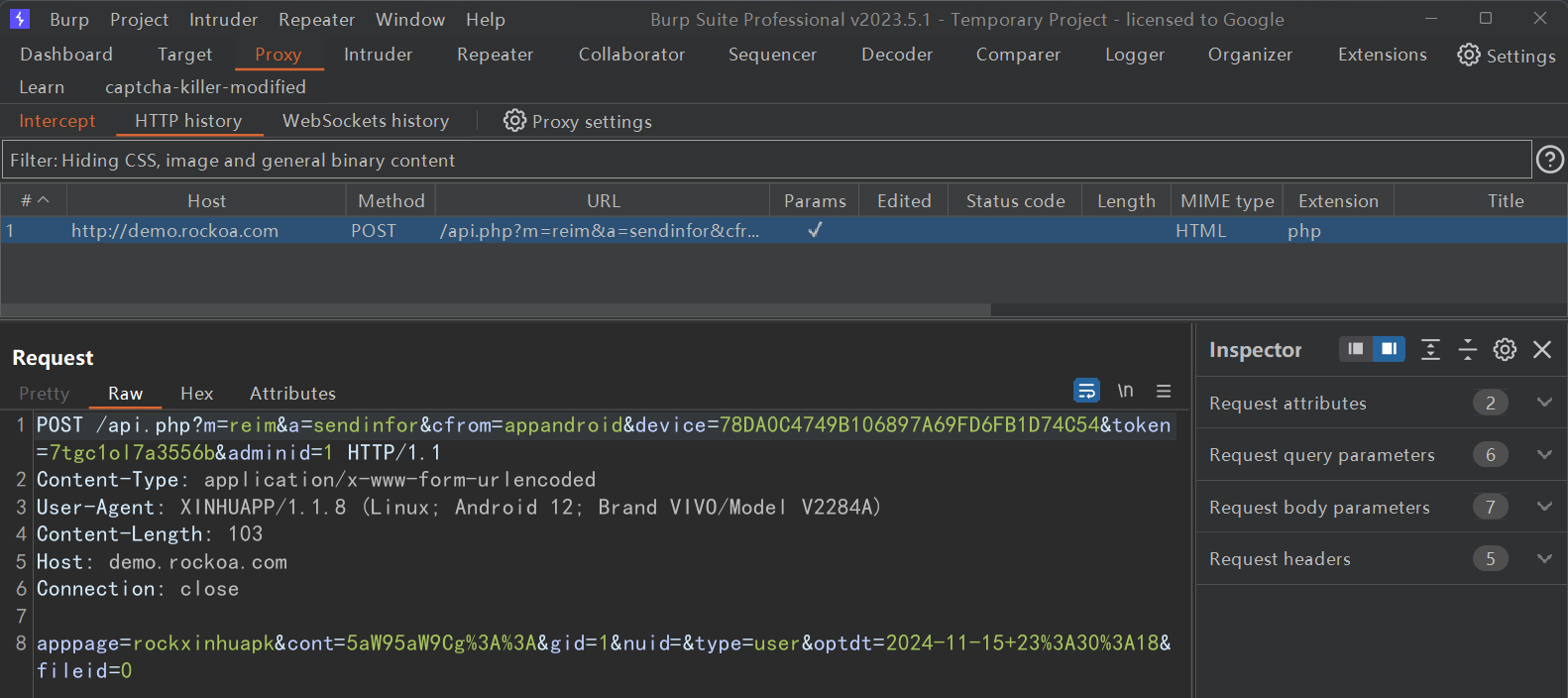The height and width of the screenshot is (698, 1568).
Task: Open the Organizer tab
Action: 1250,55
